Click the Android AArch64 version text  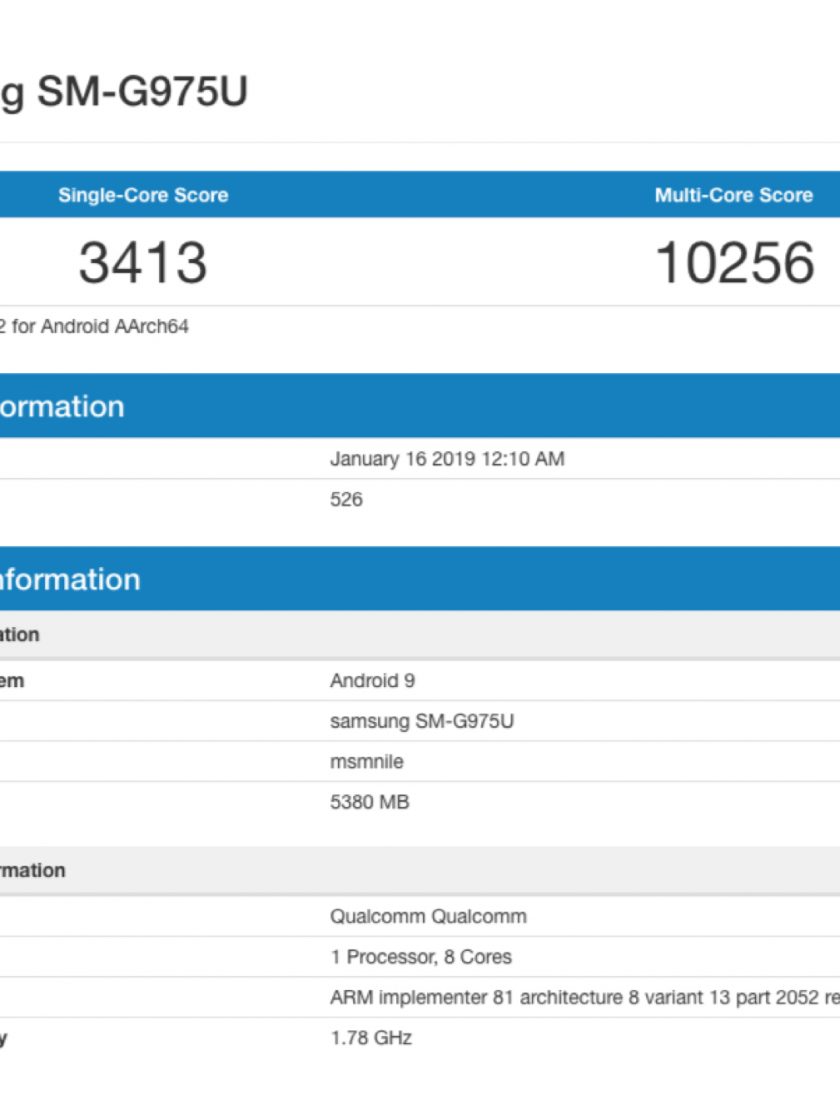95,326
